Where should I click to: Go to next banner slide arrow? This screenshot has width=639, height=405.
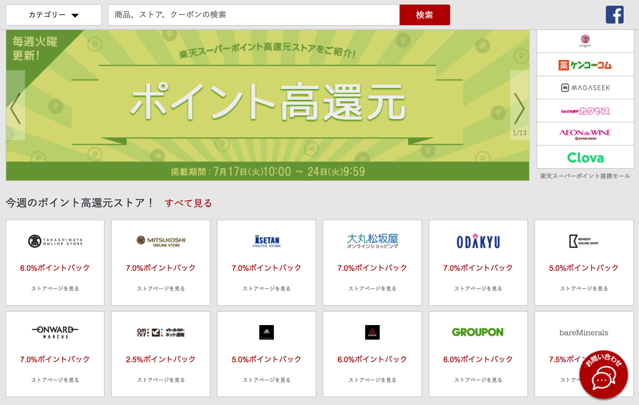click(520, 105)
